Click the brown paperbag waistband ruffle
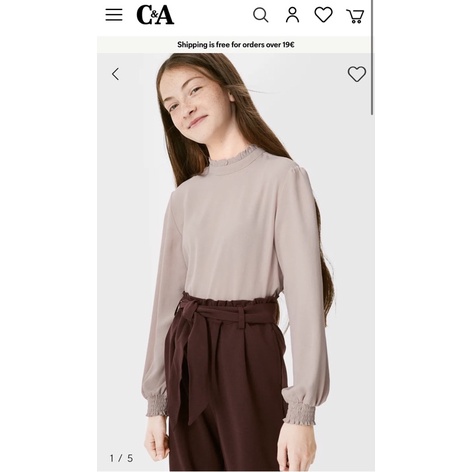Viewport: 472px width, 472px height. tap(230, 303)
